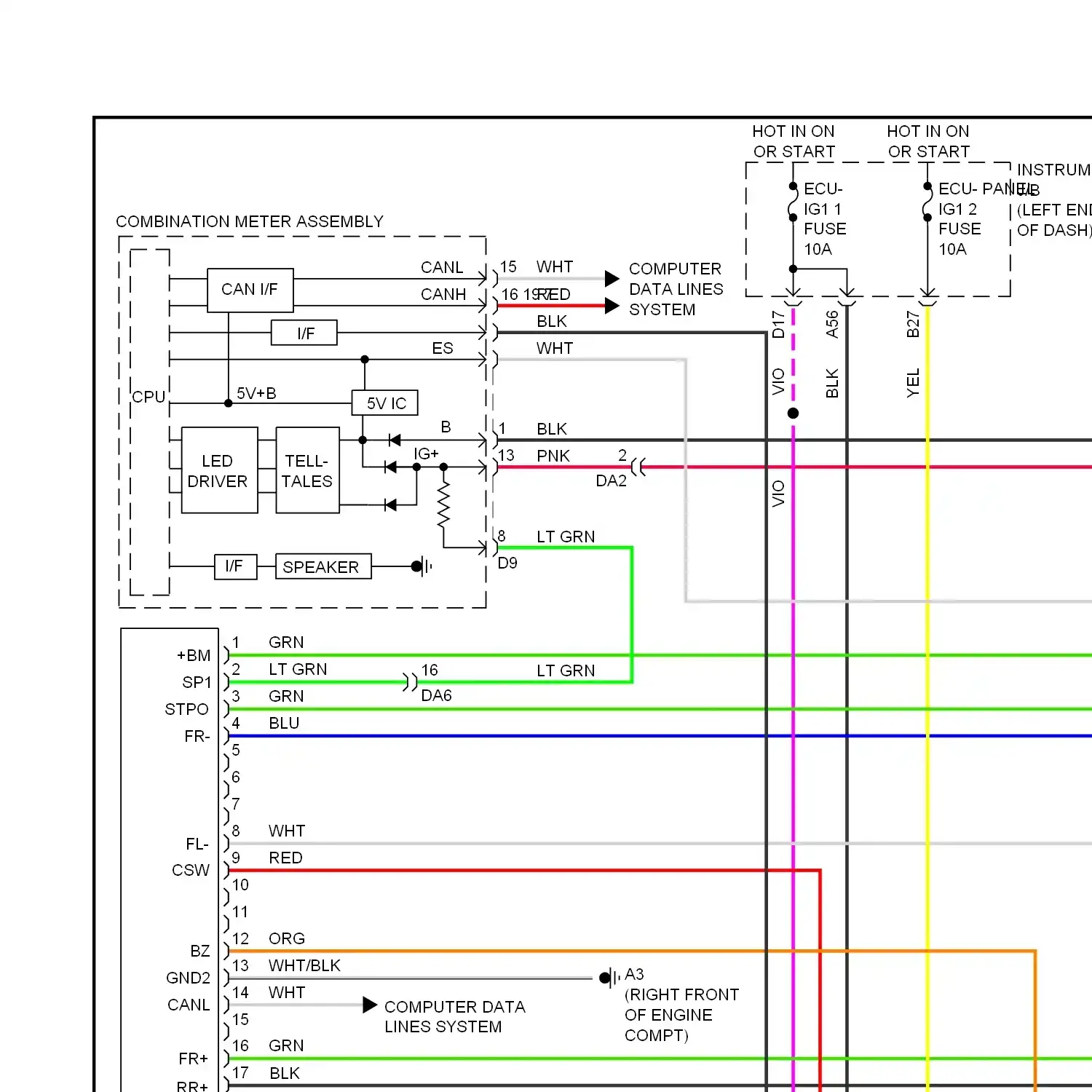
Task: Click the DA6 connector label
Action: click(x=436, y=695)
